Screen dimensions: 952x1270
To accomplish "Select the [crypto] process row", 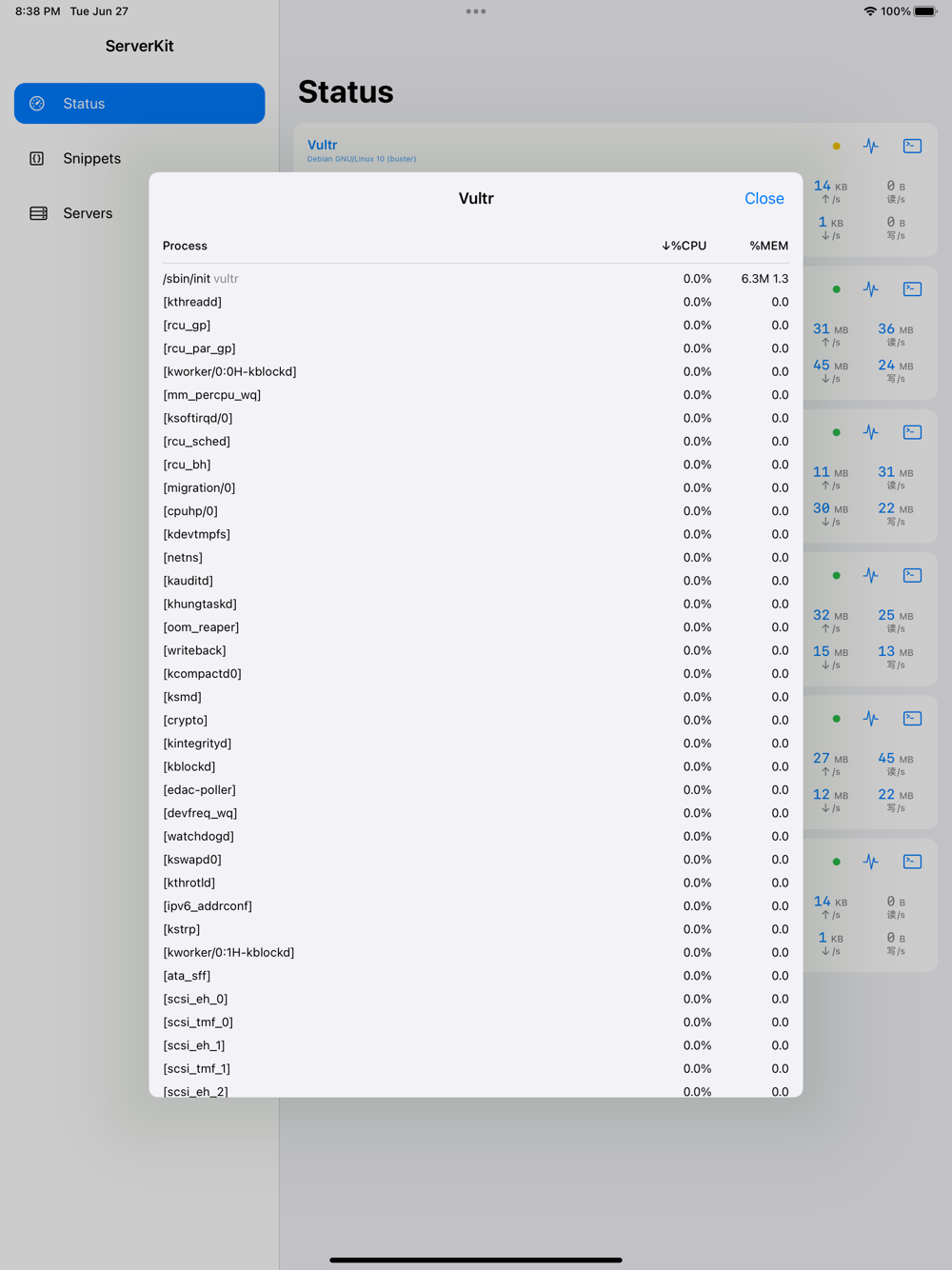I will tap(476, 720).
